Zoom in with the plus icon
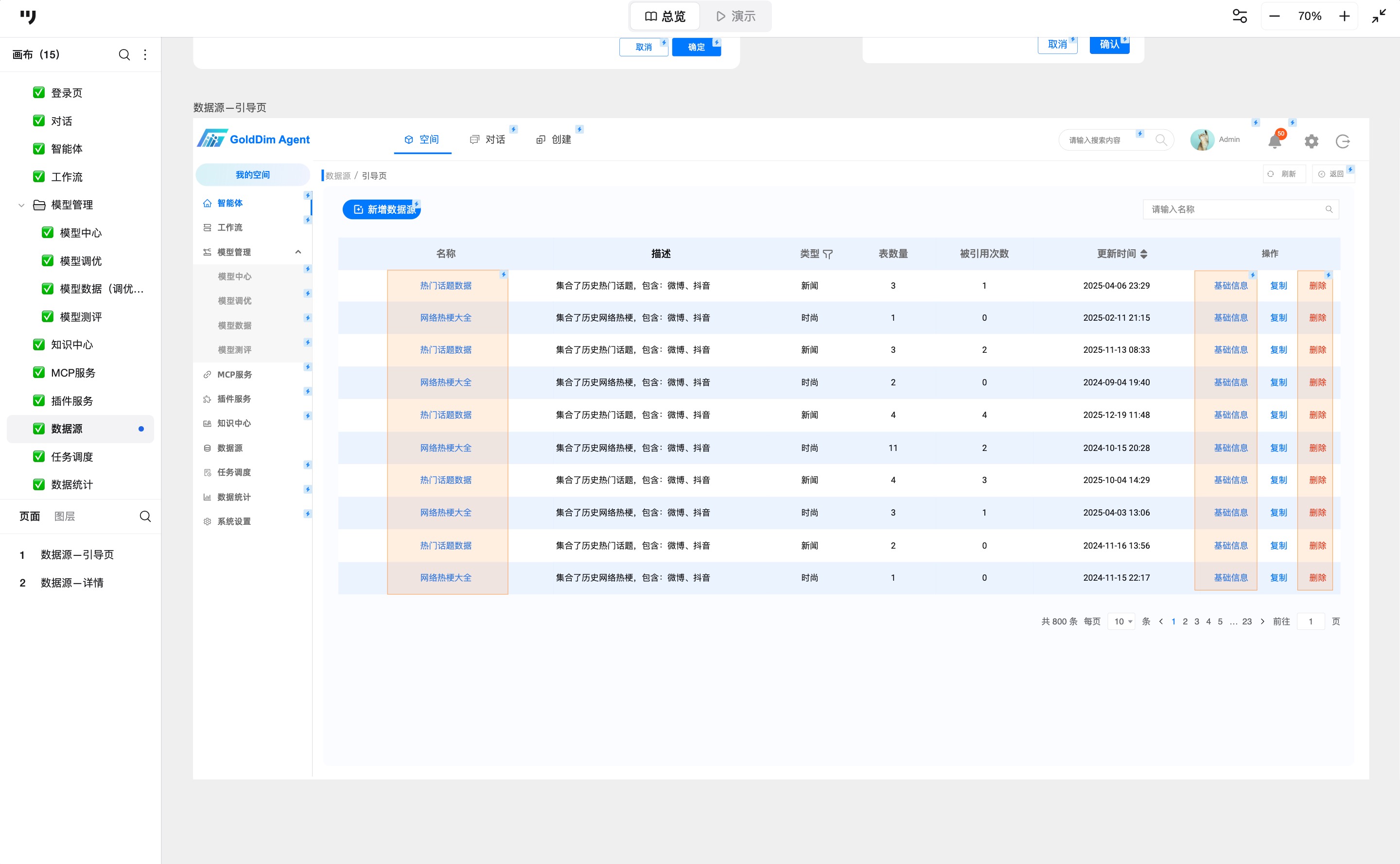The width and height of the screenshot is (1400, 864). 1344,16
